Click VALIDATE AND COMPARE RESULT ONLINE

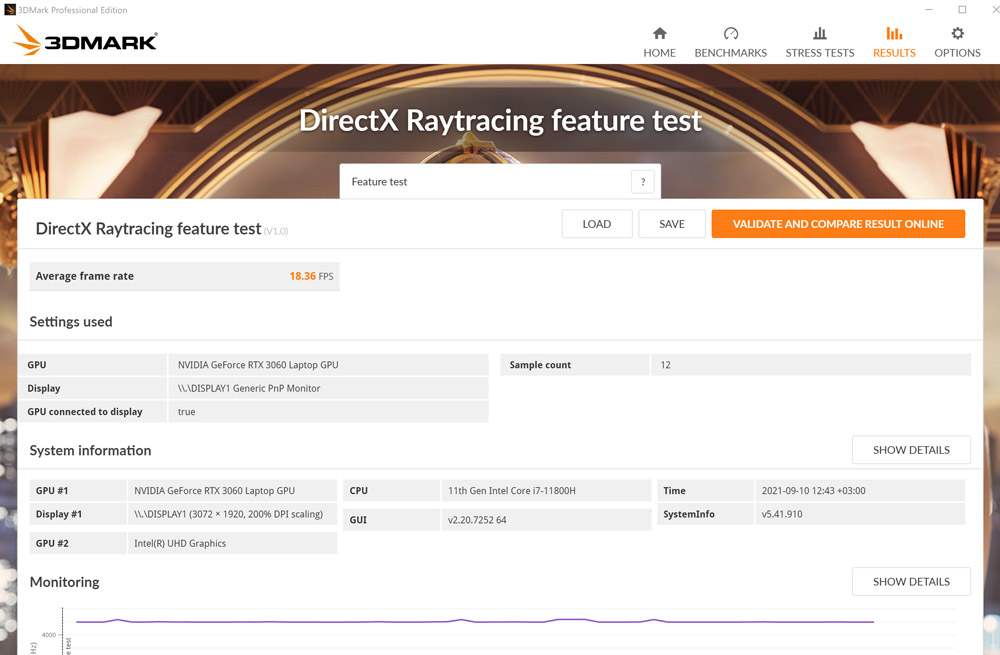coord(838,224)
